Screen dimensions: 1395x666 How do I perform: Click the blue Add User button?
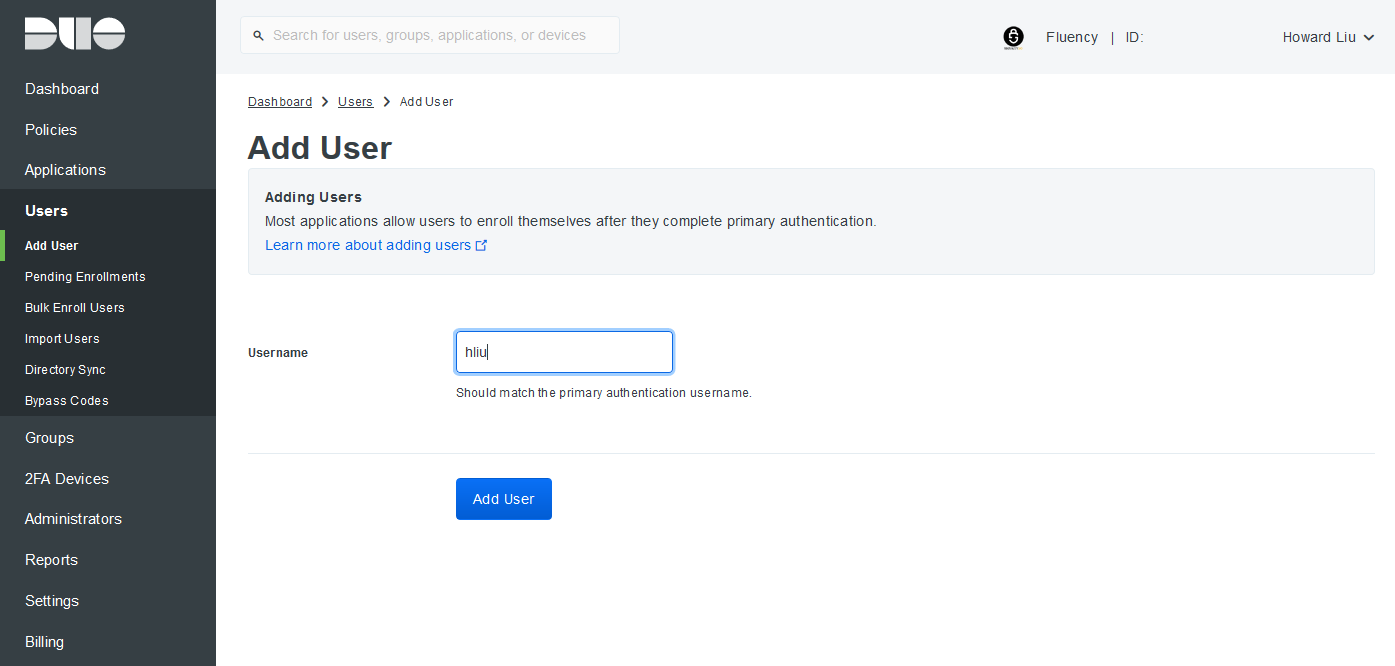pos(504,499)
